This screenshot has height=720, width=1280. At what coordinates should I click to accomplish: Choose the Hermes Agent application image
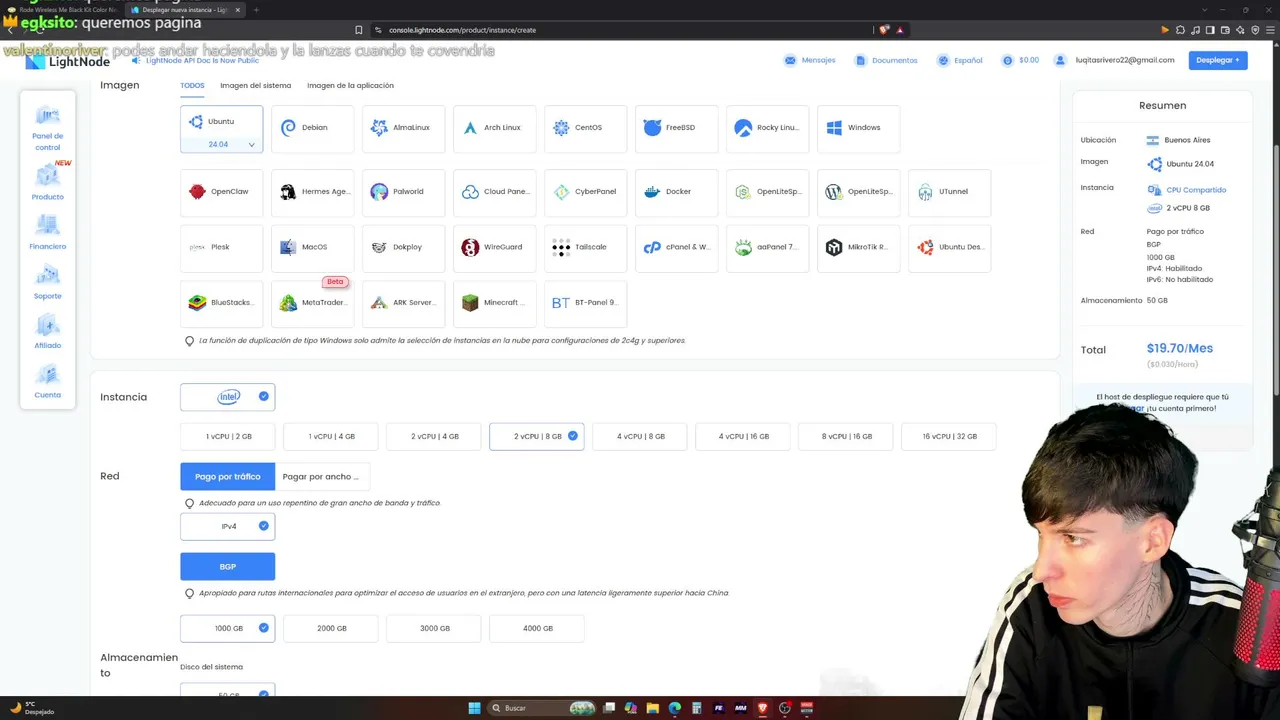(x=312, y=192)
